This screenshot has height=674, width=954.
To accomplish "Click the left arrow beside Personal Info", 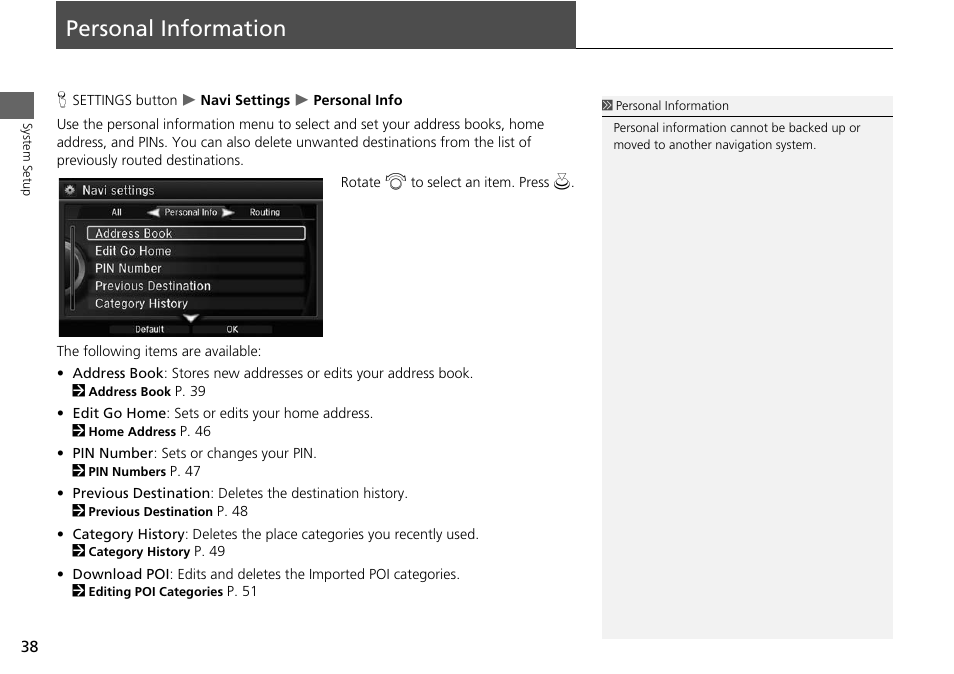I will tap(153, 211).
